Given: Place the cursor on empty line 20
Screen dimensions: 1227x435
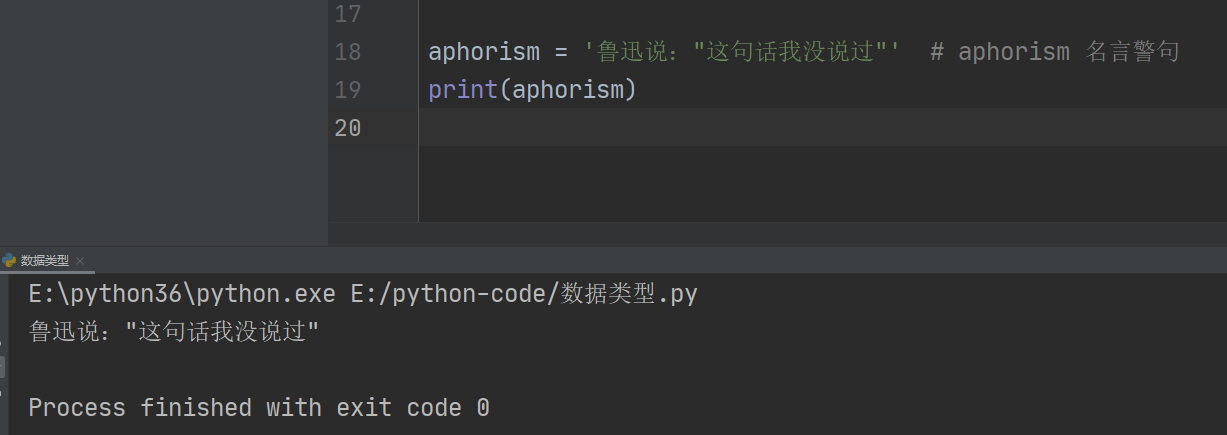Looking at the screenshot, I should tap(700, 128).
